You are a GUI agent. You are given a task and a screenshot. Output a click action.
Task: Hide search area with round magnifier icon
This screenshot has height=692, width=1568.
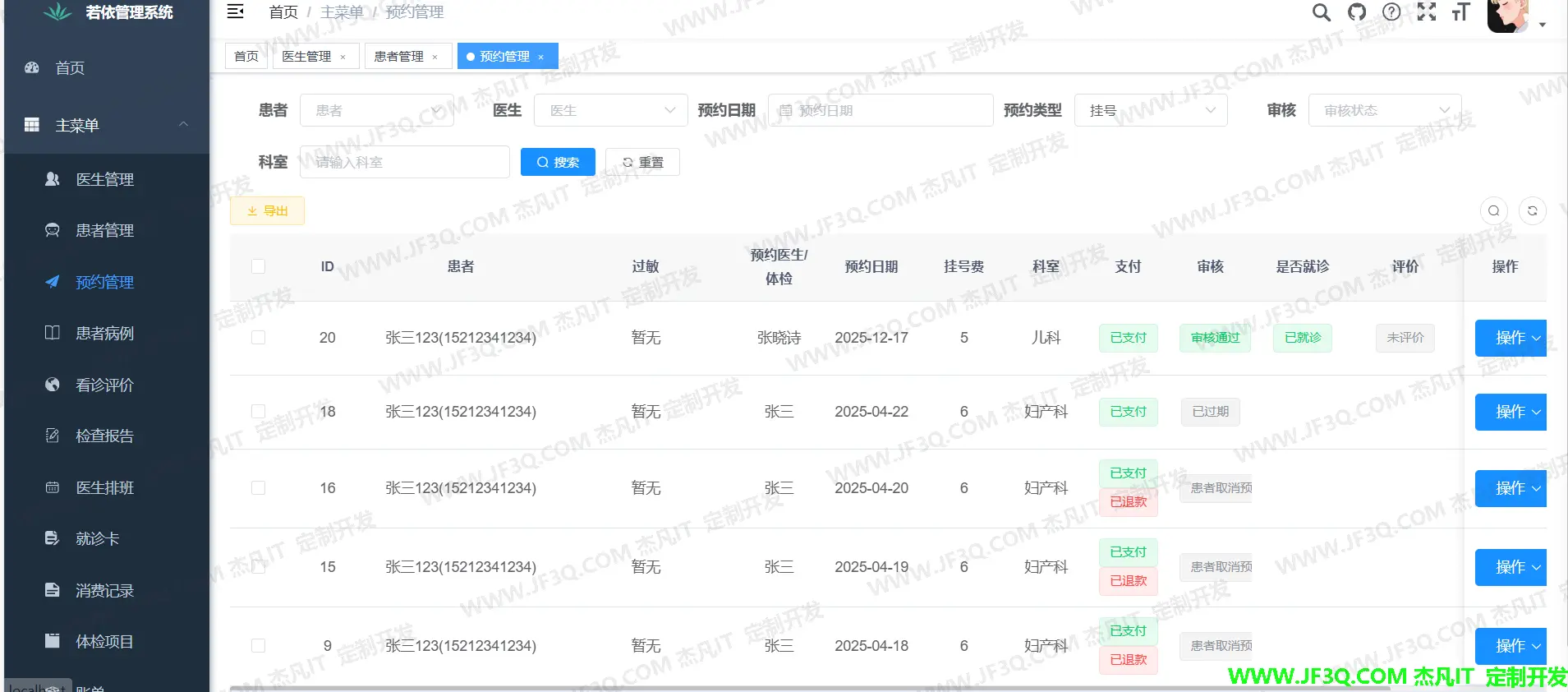tap(1494, 211)
